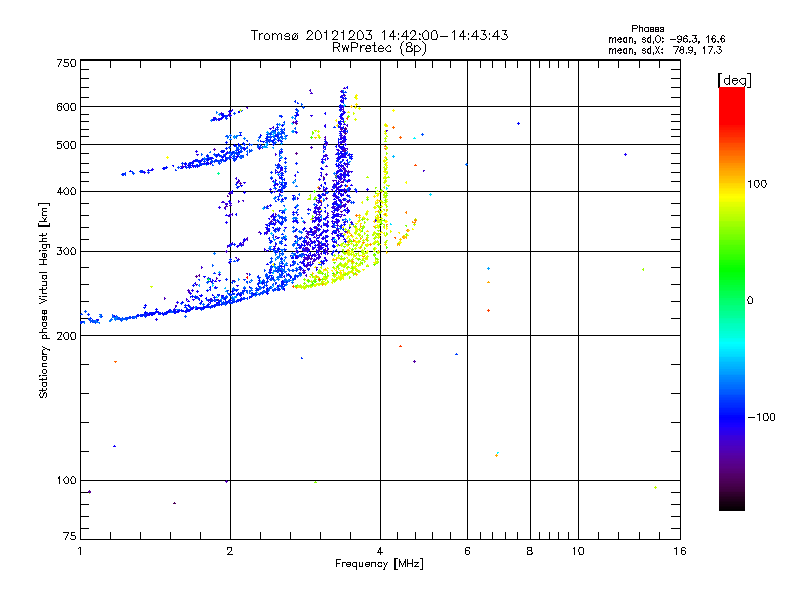The width and height of the screenshot is (800, 600).
Task: Click the 'Frequency [MHz]' x-axis title
Action: tap(379, 563)
